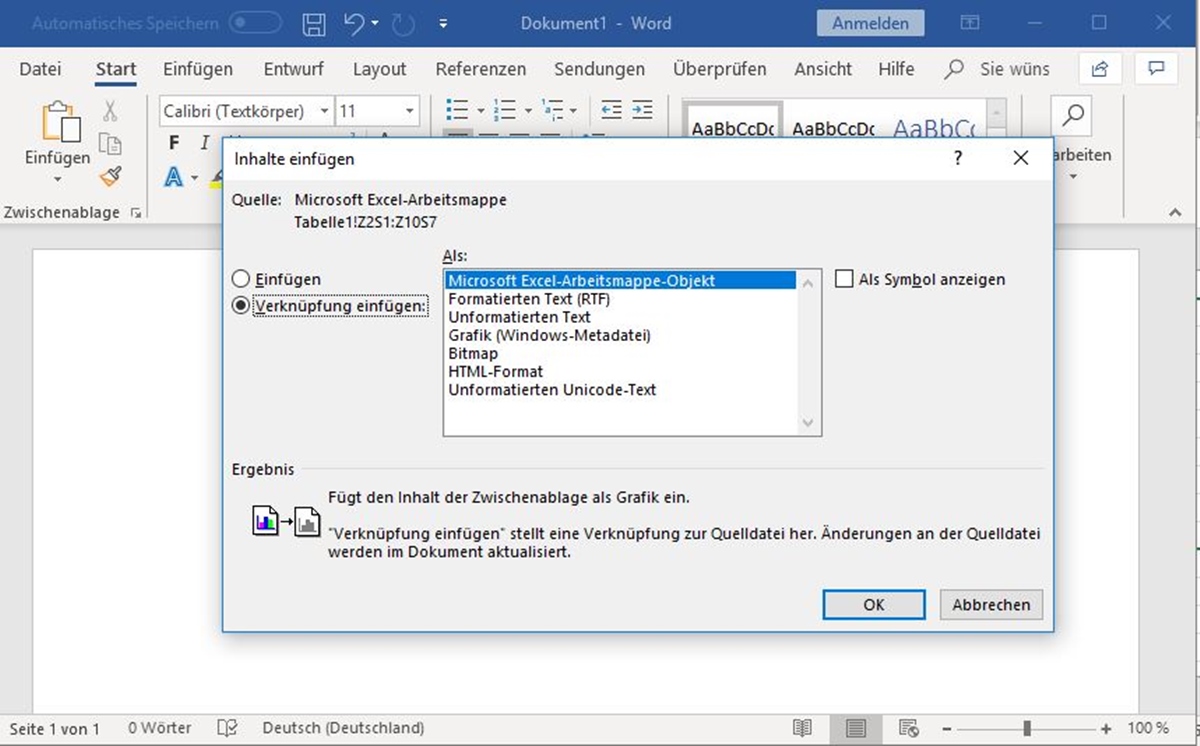Increase indent with the ribbon icon
1200x746 pixels.
point(642,110)
